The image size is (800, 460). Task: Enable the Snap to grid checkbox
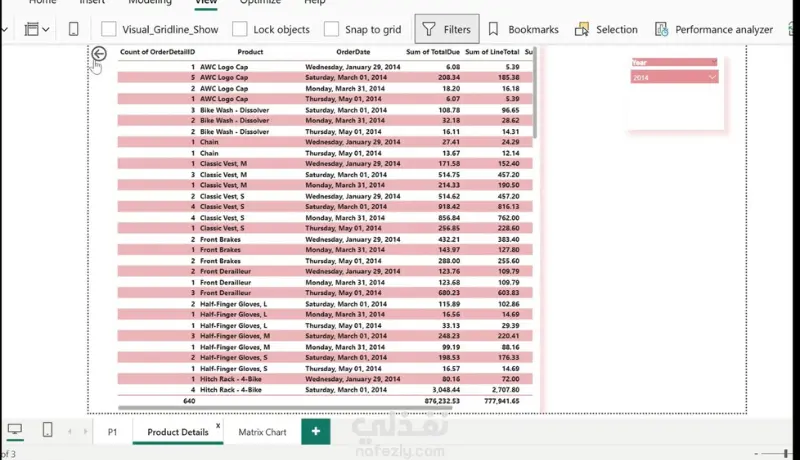(x=331, y=30)
